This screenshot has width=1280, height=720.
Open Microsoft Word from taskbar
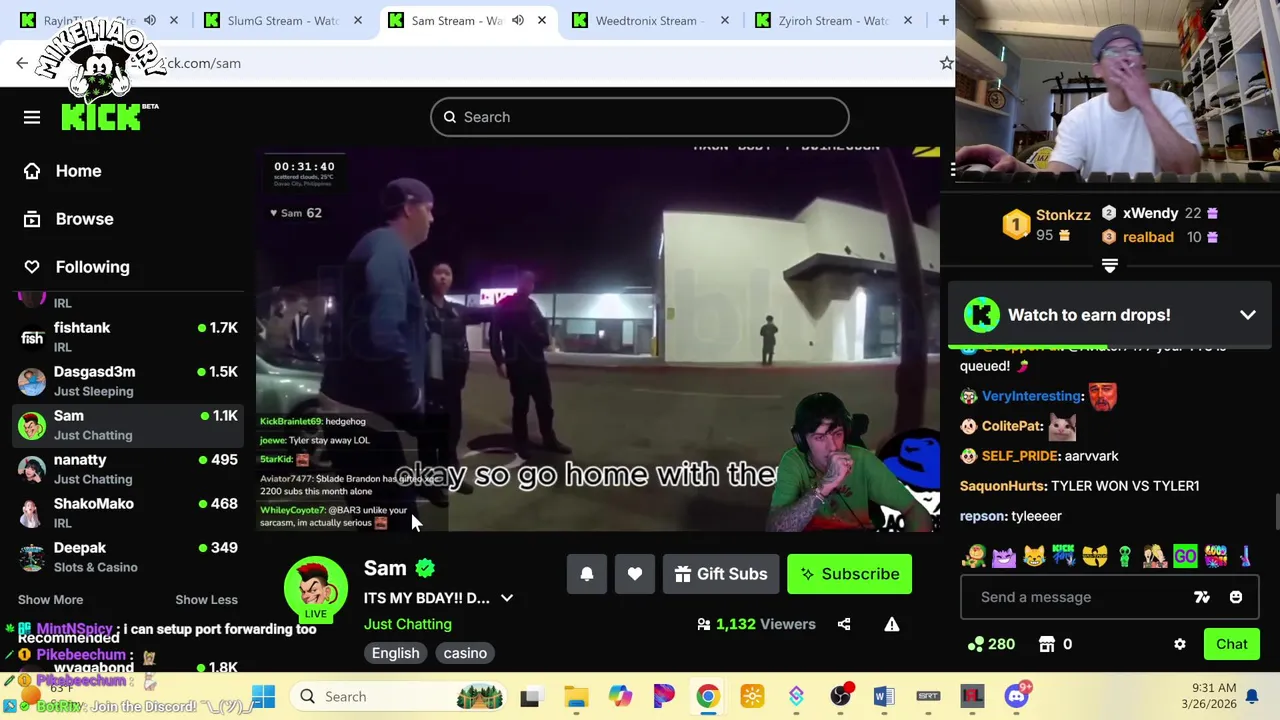[x=884, y=696]
